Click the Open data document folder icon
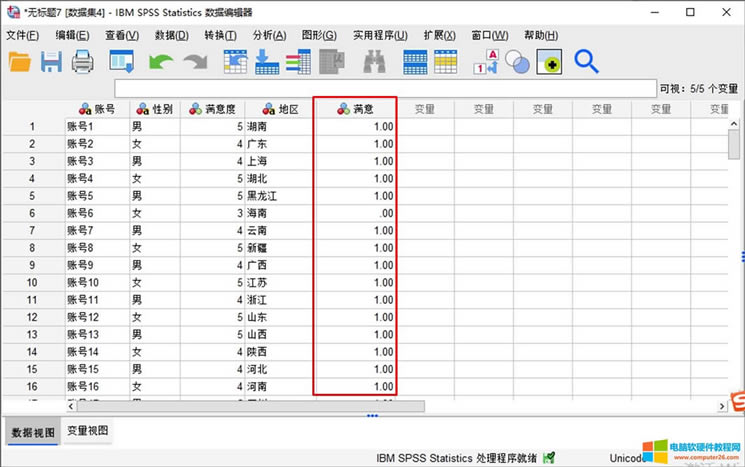745x467 pixels. click(x=20, y=62)
